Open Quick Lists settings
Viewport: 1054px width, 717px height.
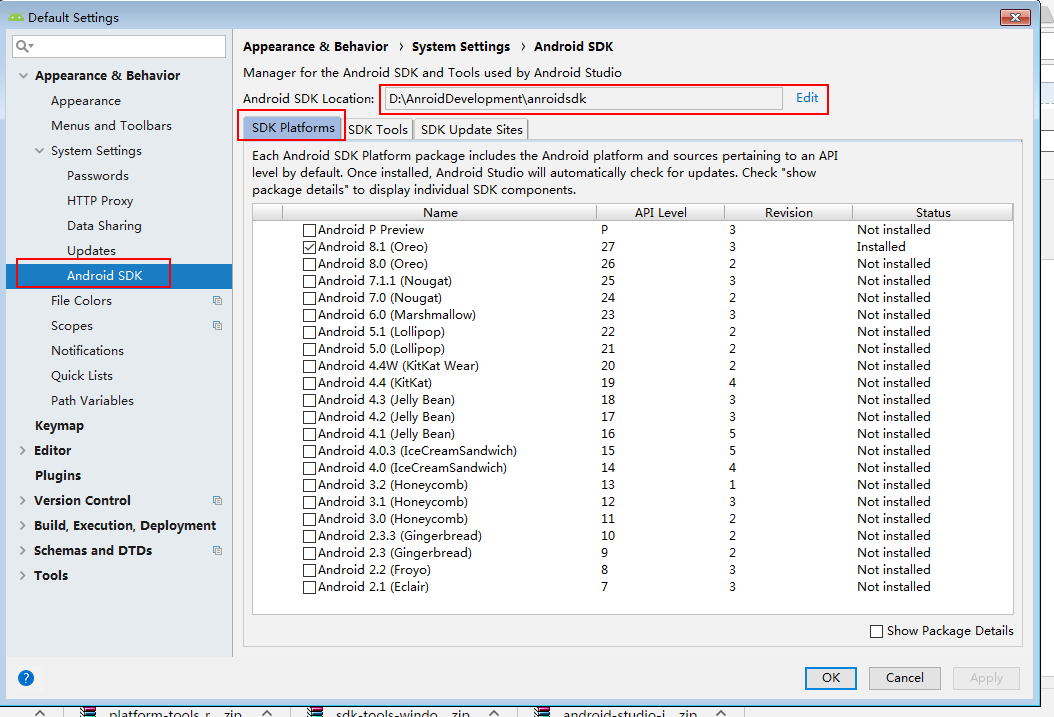[x=82, y=376]
